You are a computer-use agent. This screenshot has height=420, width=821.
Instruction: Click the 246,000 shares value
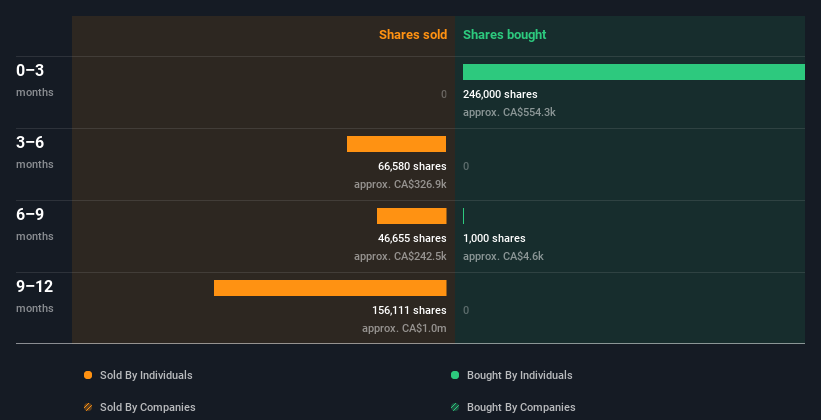pos(500,94)
